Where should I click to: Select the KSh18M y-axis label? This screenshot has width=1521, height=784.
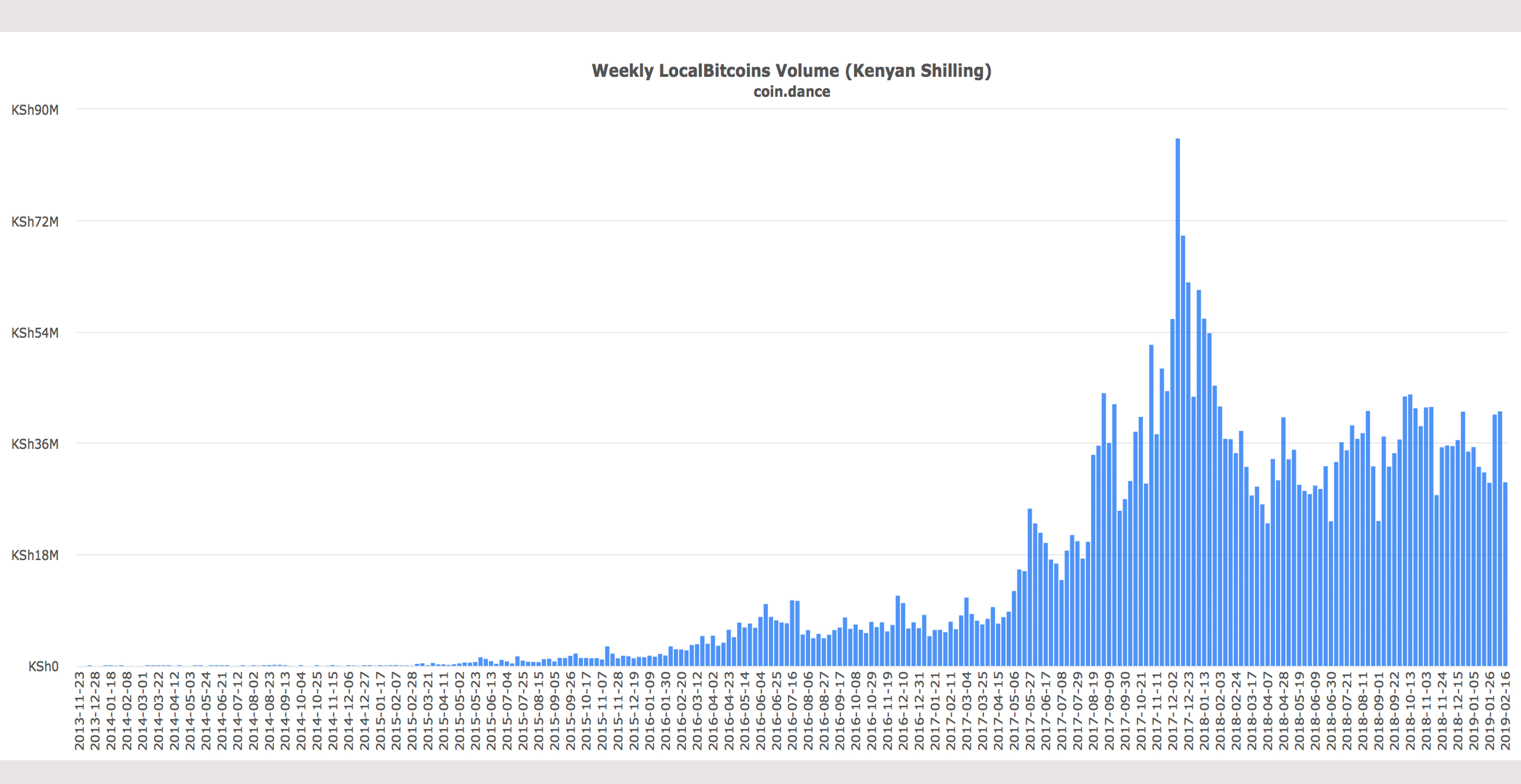[35, 555]
